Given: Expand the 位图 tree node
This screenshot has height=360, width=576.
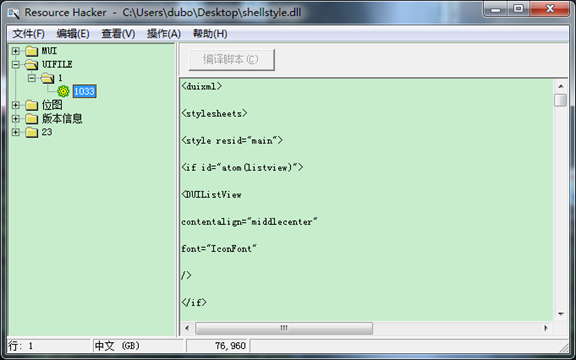Looking at the screenshot, I should 15,105.
